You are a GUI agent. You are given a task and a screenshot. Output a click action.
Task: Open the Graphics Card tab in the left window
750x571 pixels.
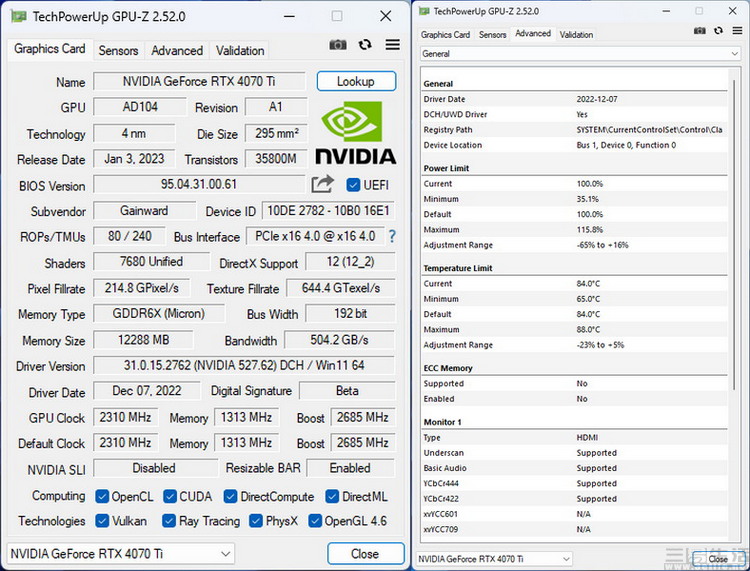coord(49,49)
